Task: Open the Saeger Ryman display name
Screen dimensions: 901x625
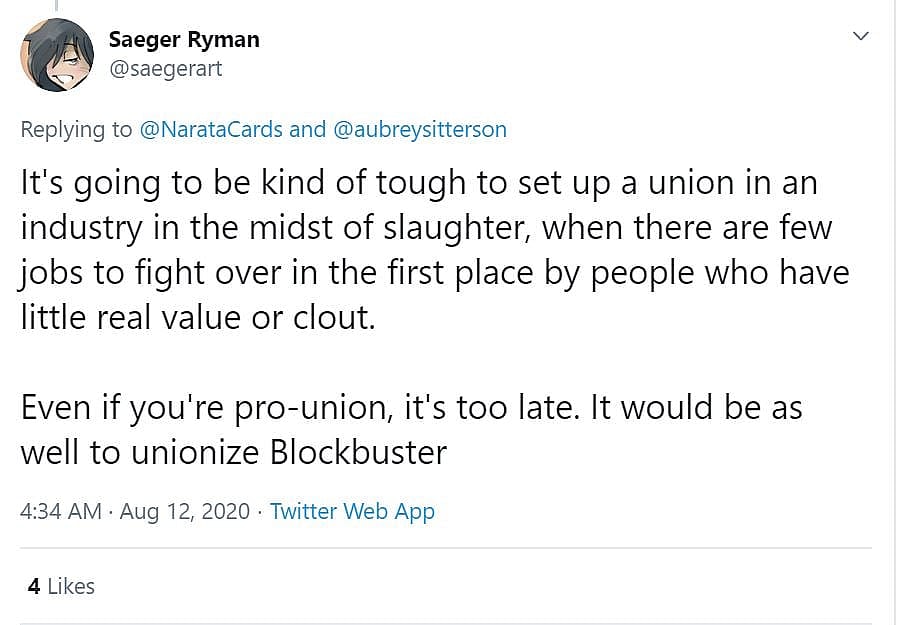Action: (x=183, y=40)
